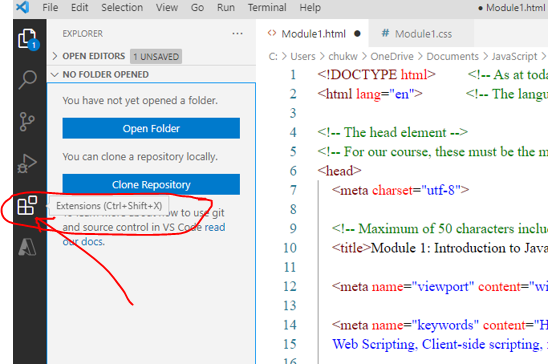The image size is (548, 364).
Task: Click the EXPLORER panel title
Action: pos(83,34)
